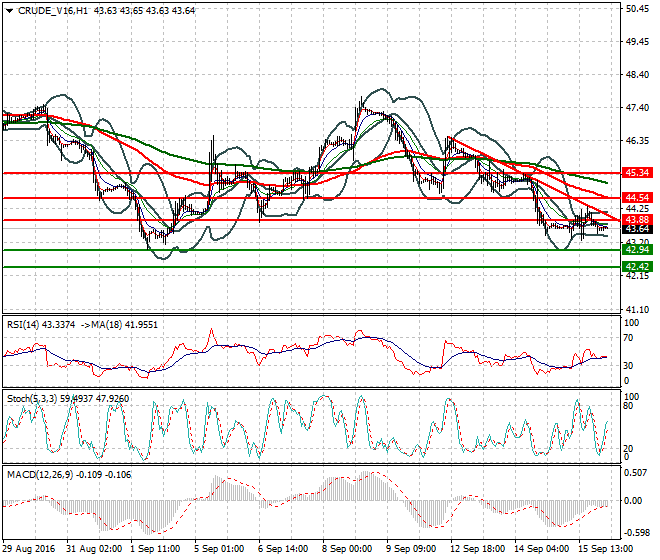Select the 45.34 red resistance price label

tap(637, 173)
